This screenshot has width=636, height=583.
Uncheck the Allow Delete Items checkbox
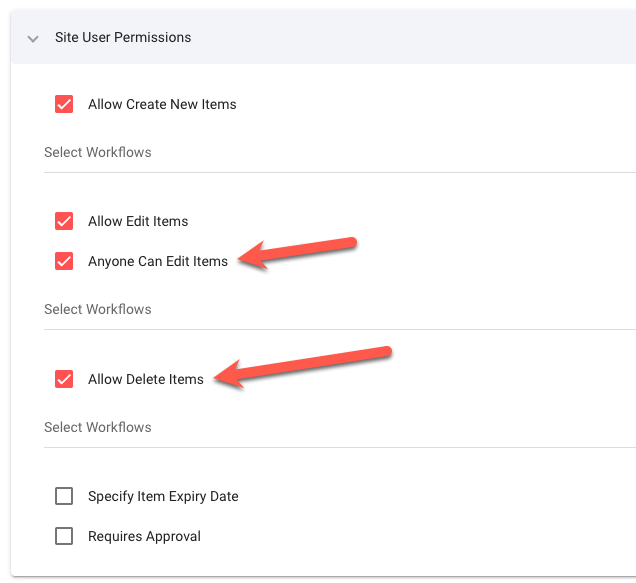[x=64, y=379]
